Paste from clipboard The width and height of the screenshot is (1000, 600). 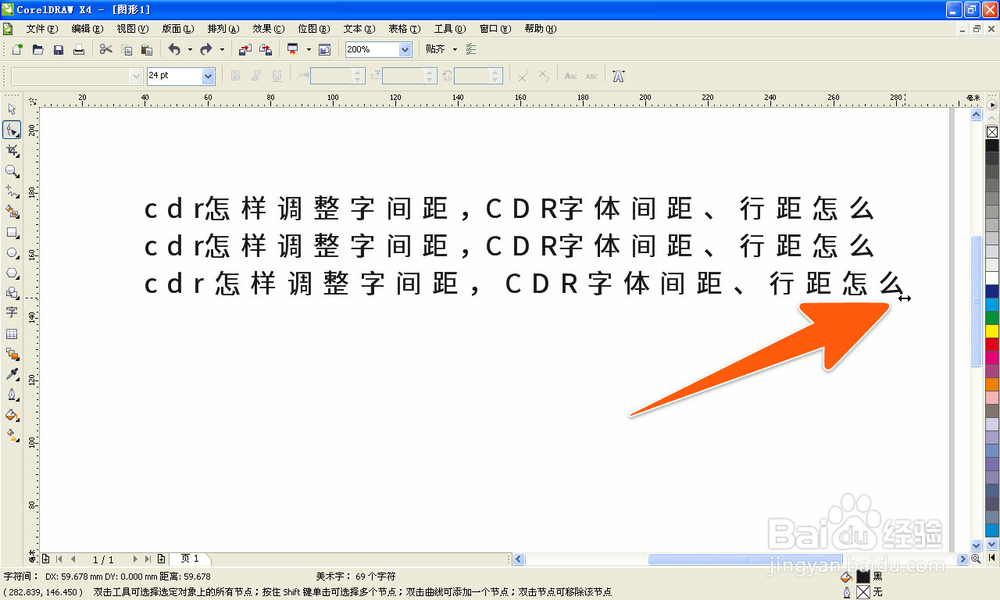click(x=147, y=49)
